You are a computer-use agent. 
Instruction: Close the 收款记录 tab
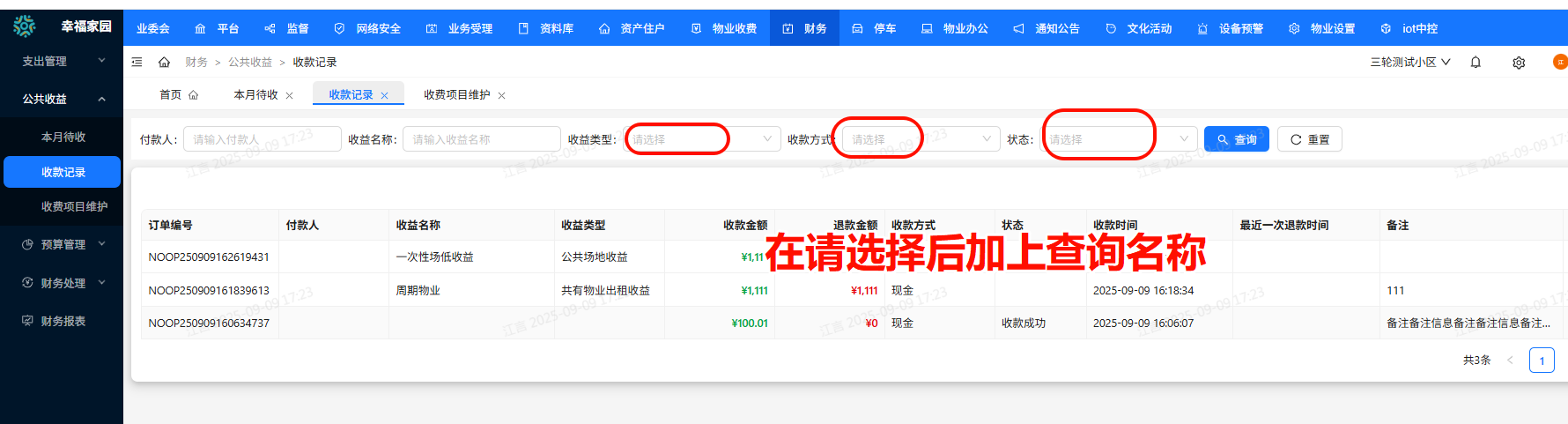(385, 95)
